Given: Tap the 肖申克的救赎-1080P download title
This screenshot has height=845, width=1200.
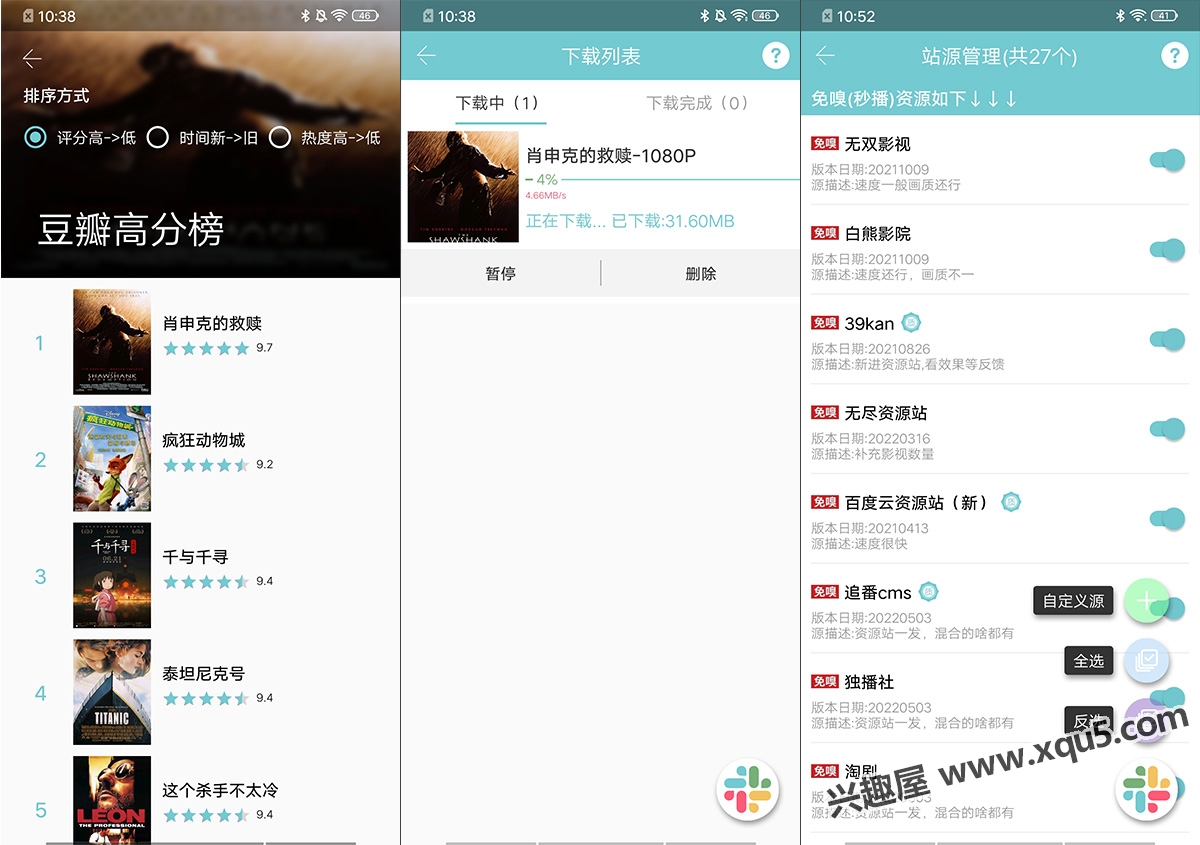Looking at the screenshot, I should tap(611, 155).
